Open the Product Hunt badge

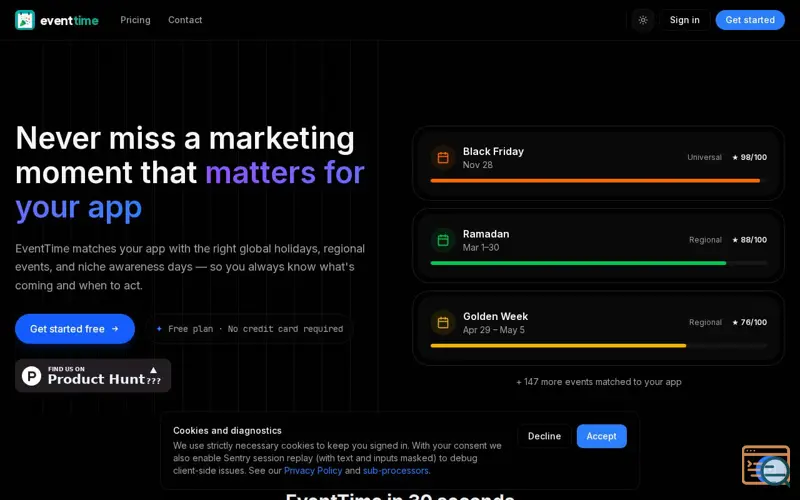(93, 376)
